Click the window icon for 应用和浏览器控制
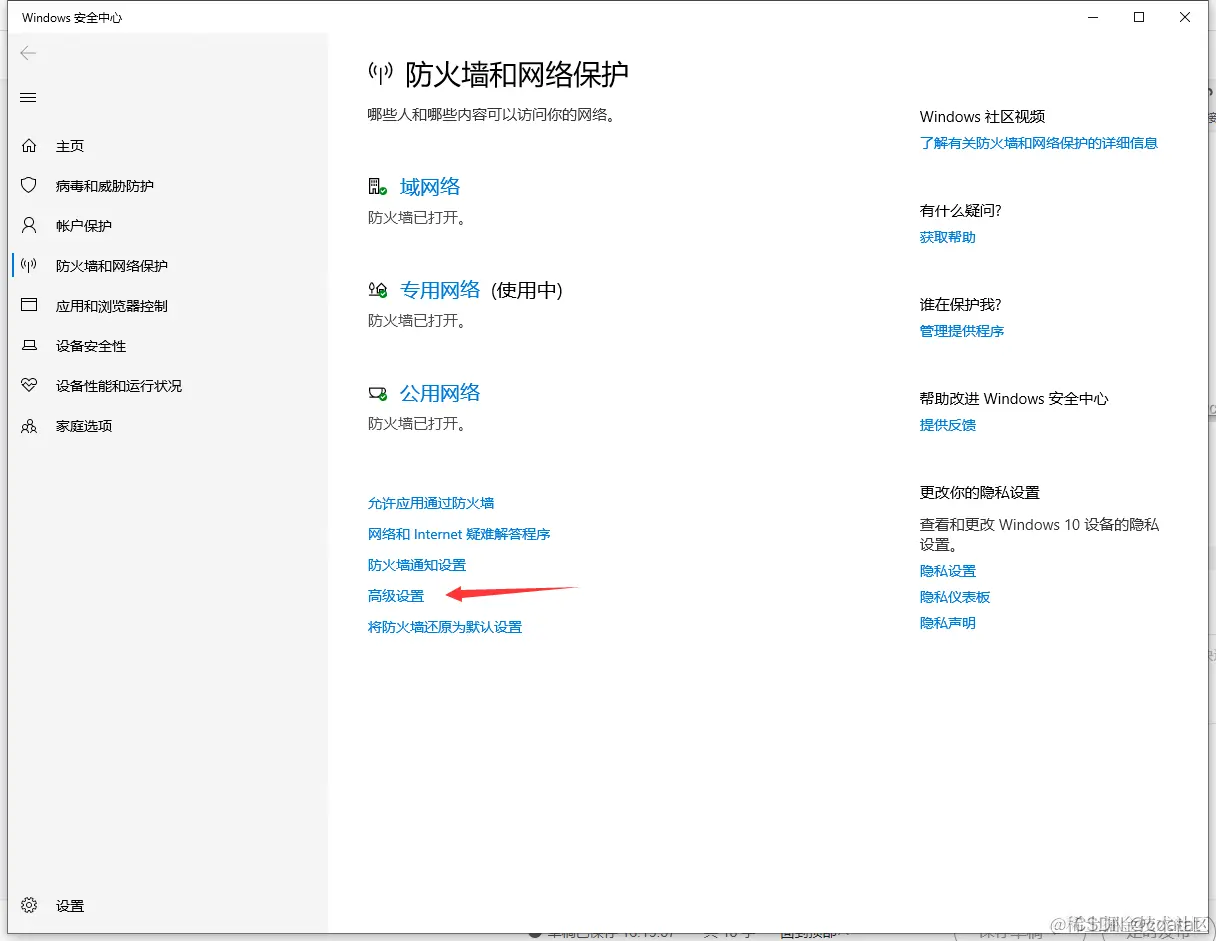1216x941 pixels. (x=29, y=305)
